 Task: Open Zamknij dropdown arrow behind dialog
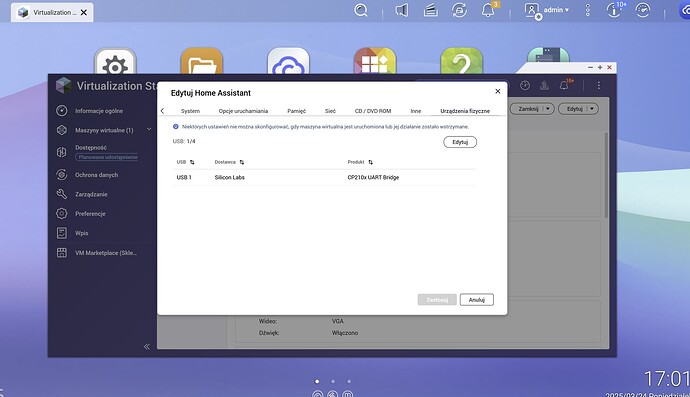tap(547, 109)
